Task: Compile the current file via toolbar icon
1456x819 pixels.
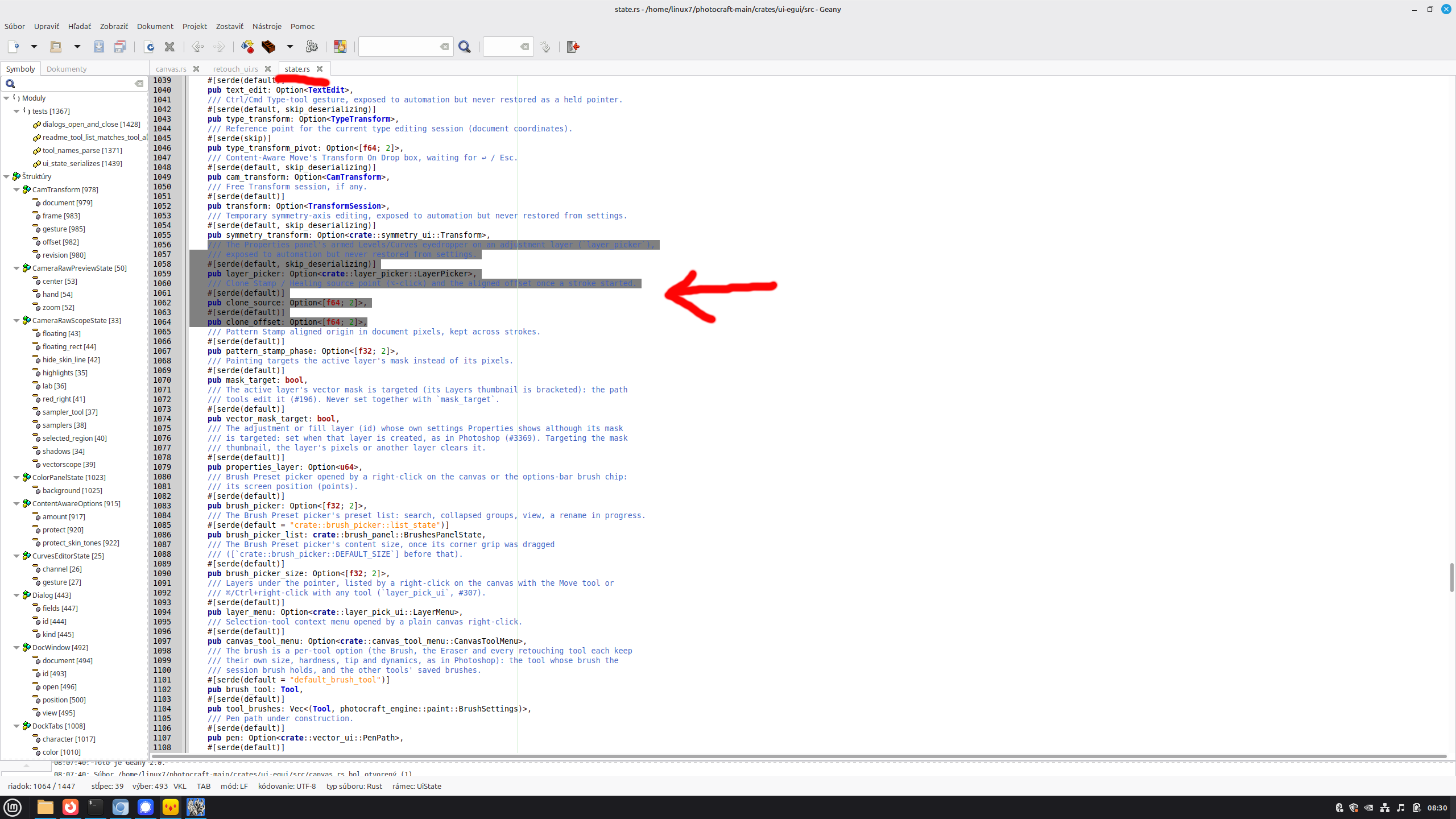Action: pyautogui.click(x=247, y=47)
